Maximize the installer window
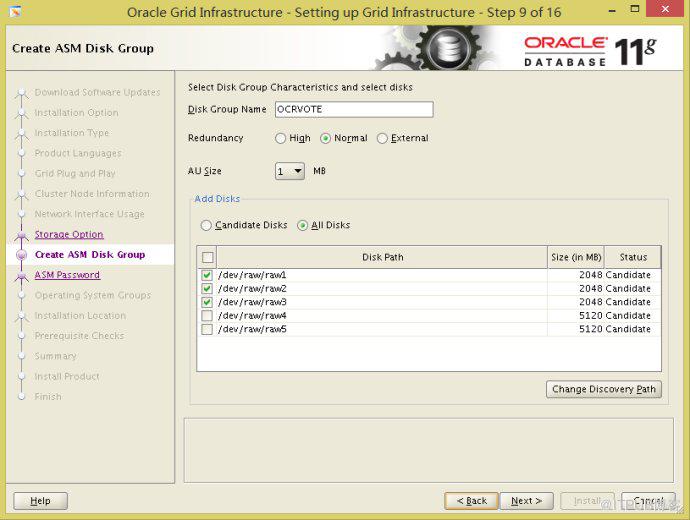 point(635,10)
